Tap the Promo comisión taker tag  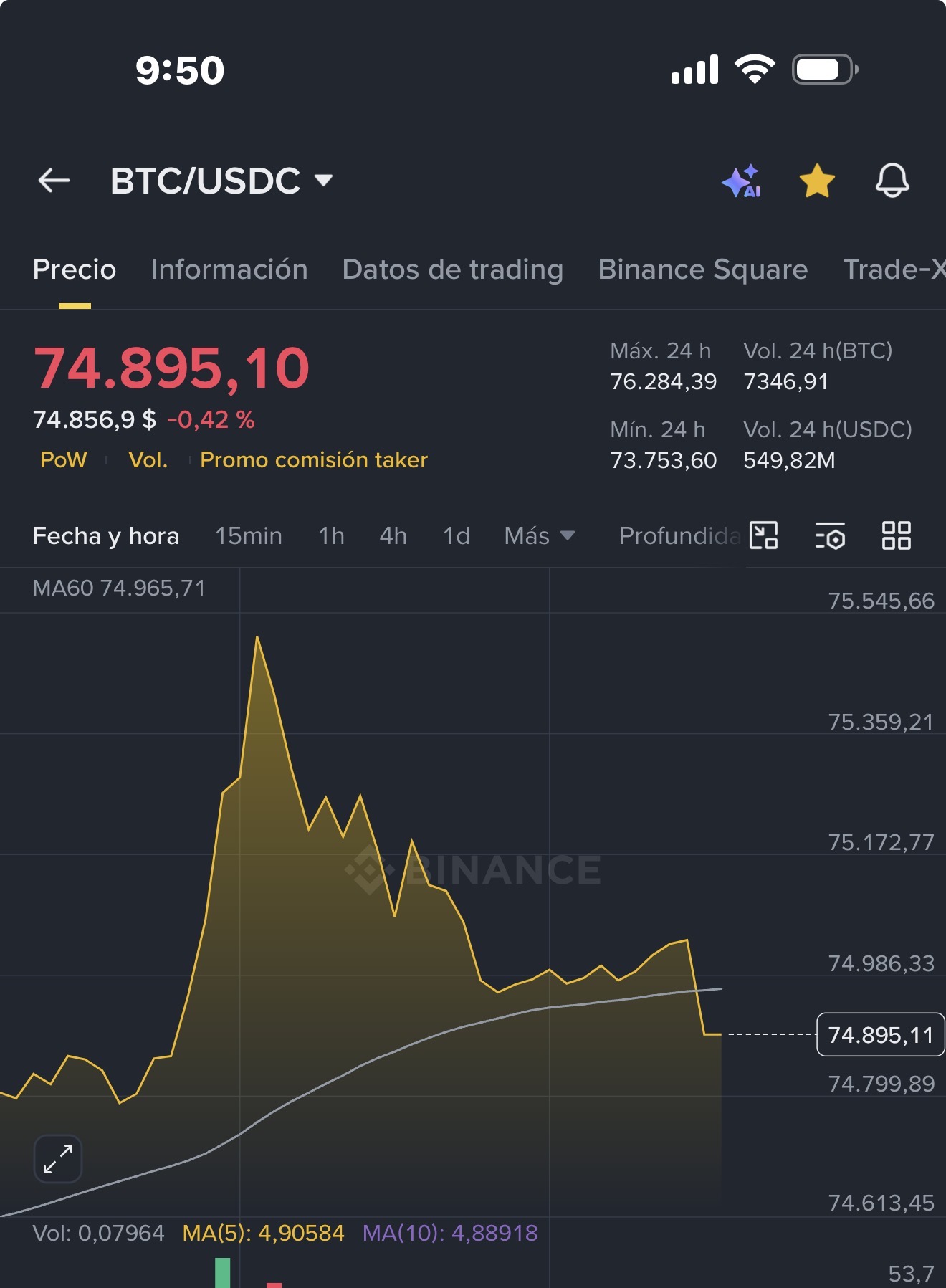[314, 459]
